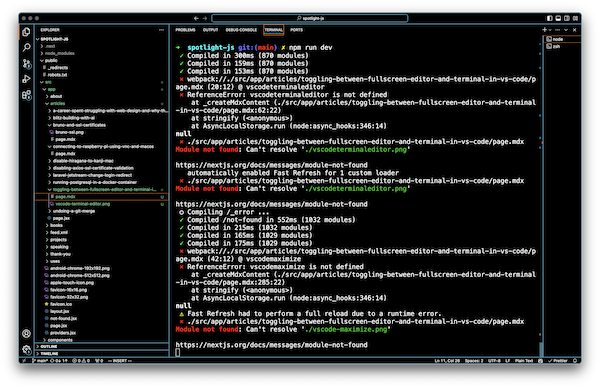Go back with the title bar arrow
This screenshot has width=600, height=388.
tap(196, 18)
